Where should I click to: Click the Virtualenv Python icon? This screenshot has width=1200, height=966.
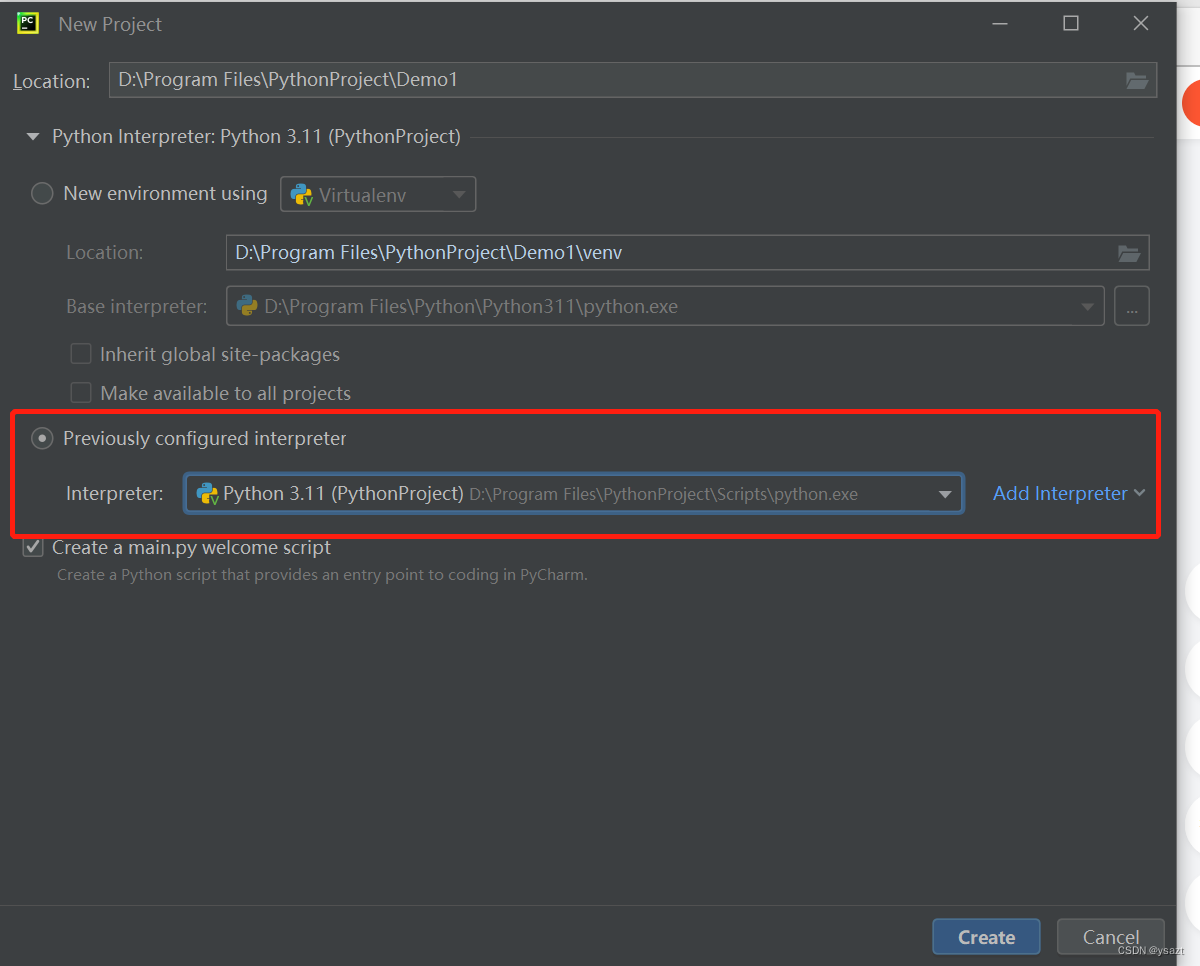pos(301,195)
